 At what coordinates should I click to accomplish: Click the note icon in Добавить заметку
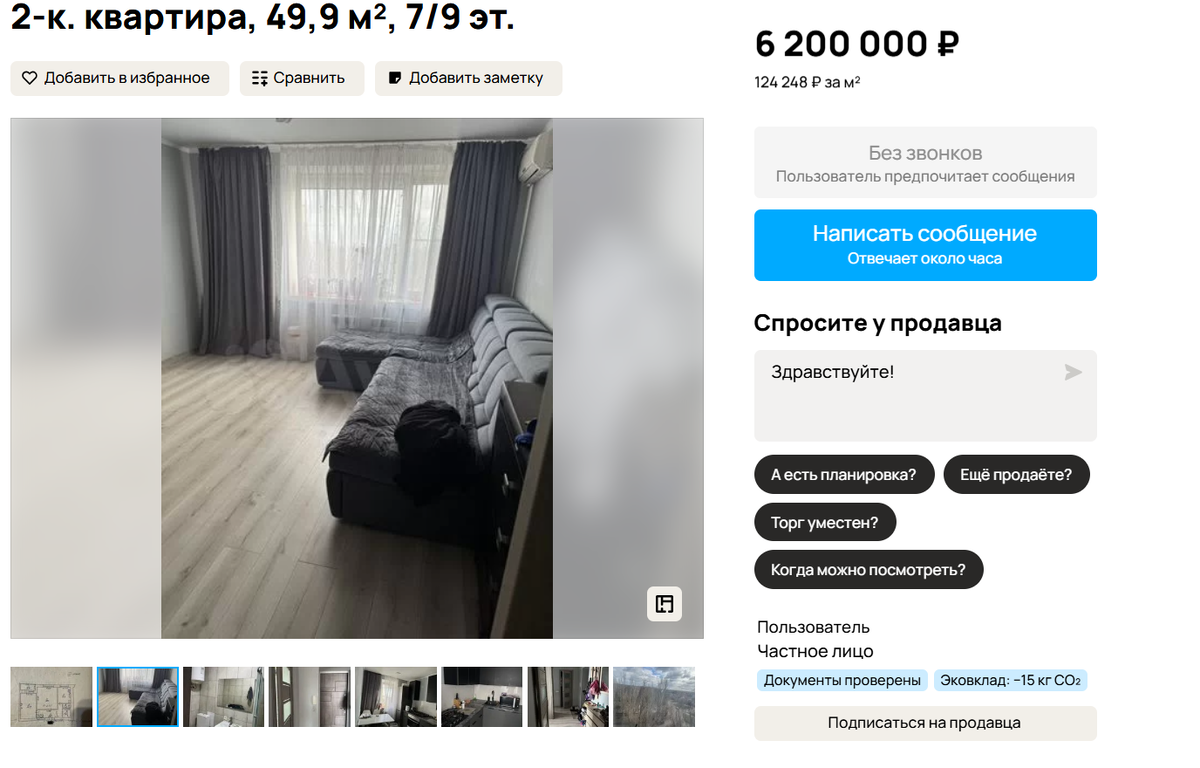[395, 78]
